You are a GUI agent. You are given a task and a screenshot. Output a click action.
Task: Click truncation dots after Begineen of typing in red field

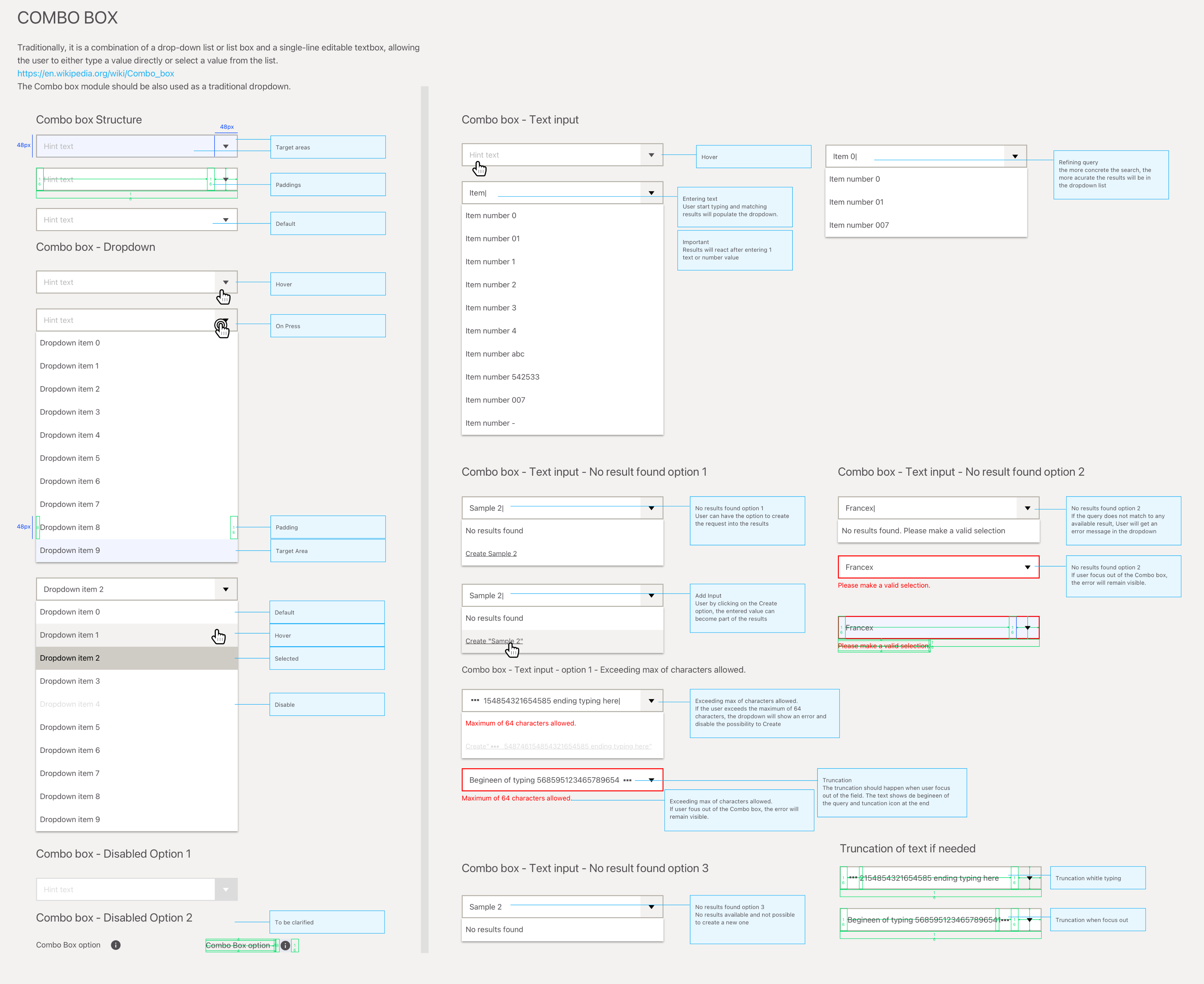pos(627,780)
